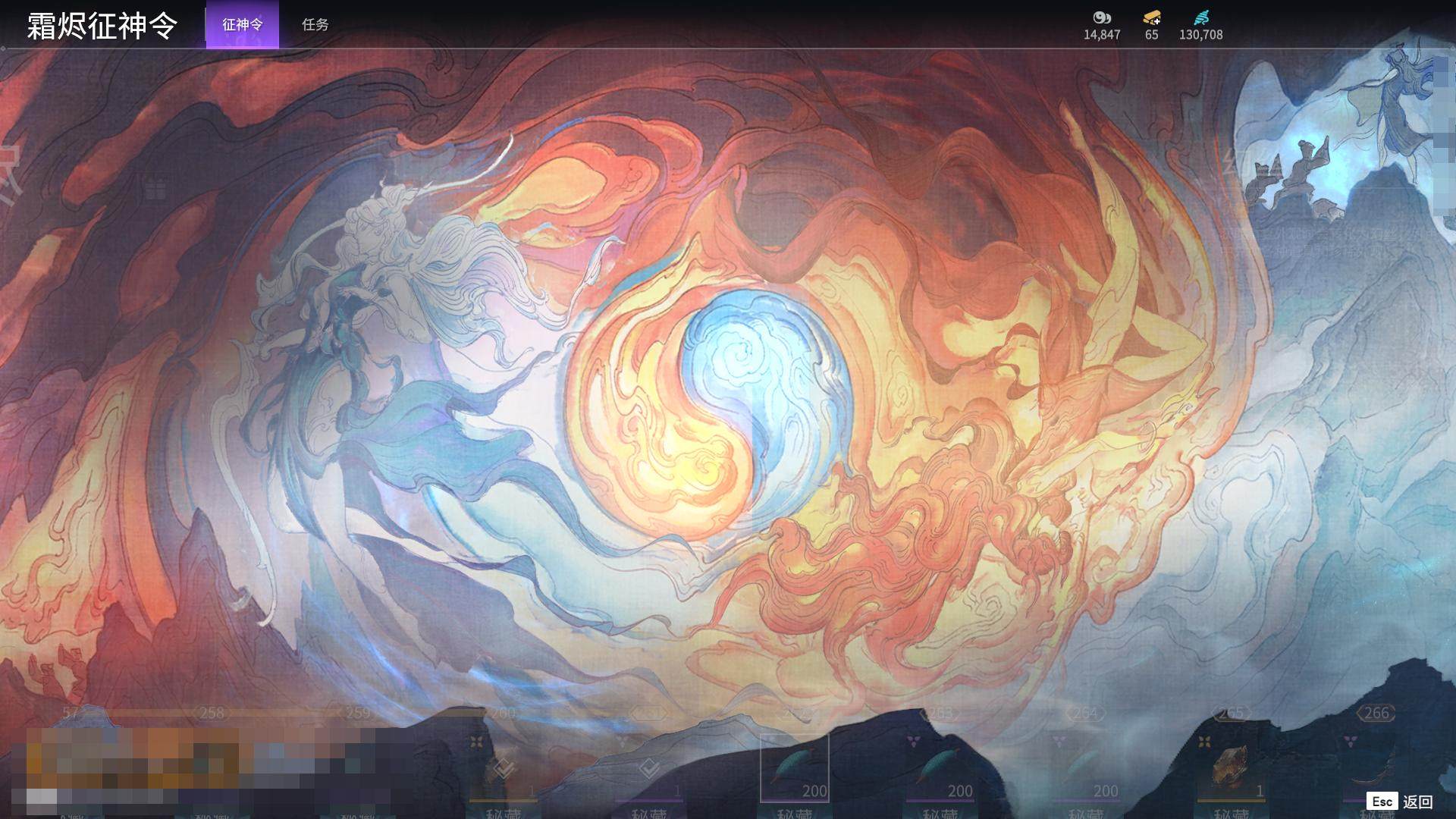Switch to the 征神令 tab

[x=242, y=24]
